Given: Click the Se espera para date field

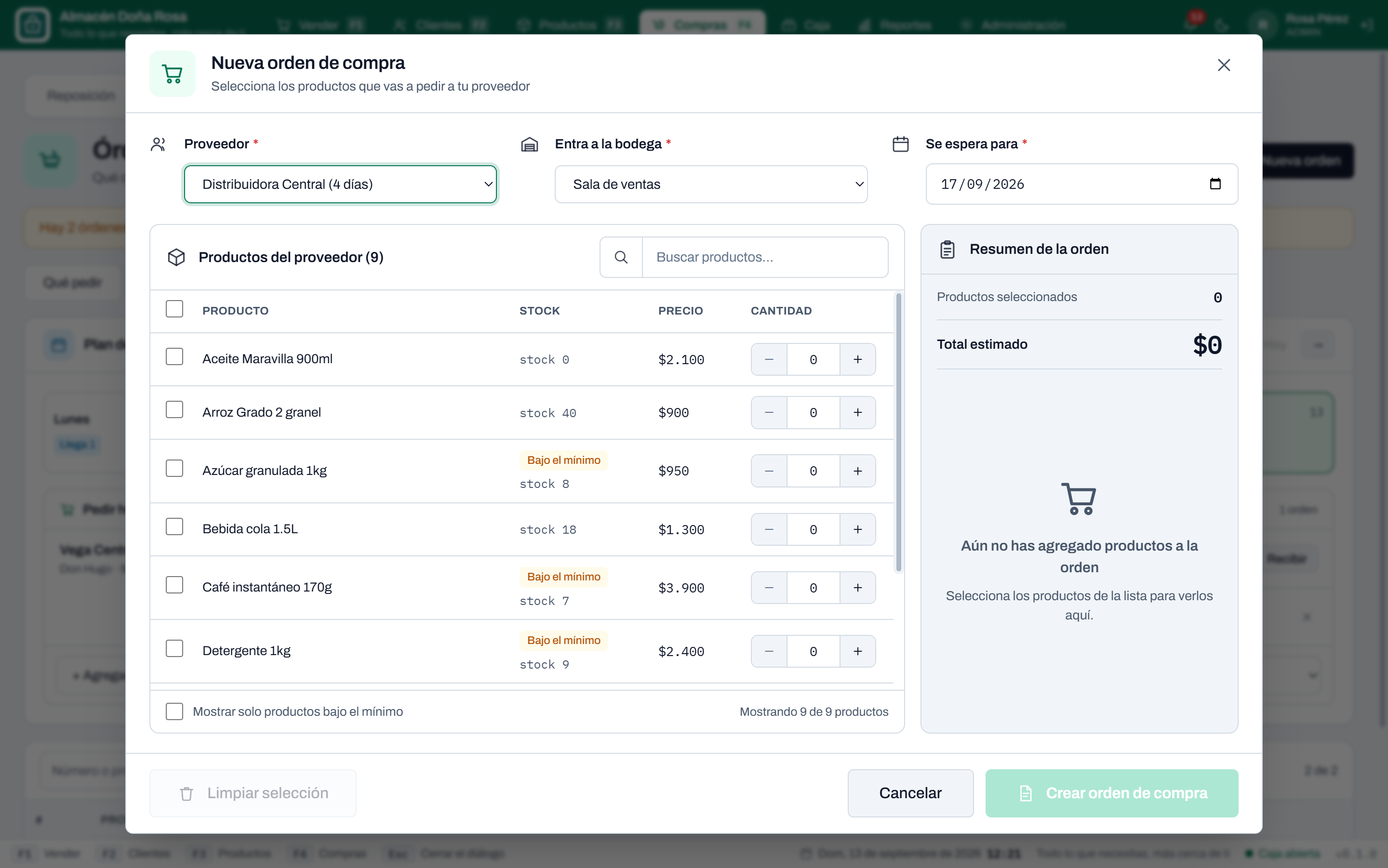Looking at the screenshot, I should (1082, 184).
